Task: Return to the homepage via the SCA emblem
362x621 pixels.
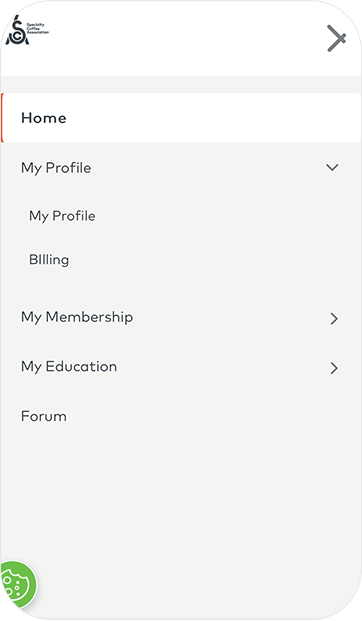Action: coord(27,30)
